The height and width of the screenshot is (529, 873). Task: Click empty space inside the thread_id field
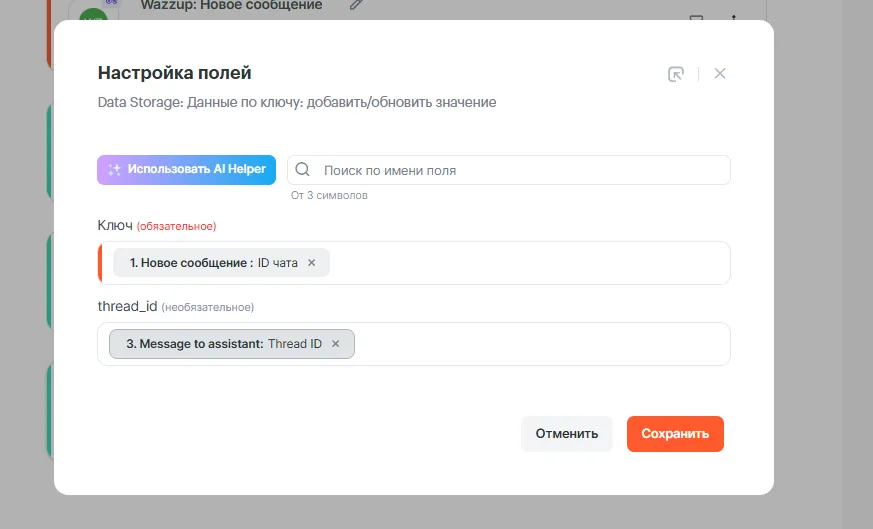[x=540, y=344]
